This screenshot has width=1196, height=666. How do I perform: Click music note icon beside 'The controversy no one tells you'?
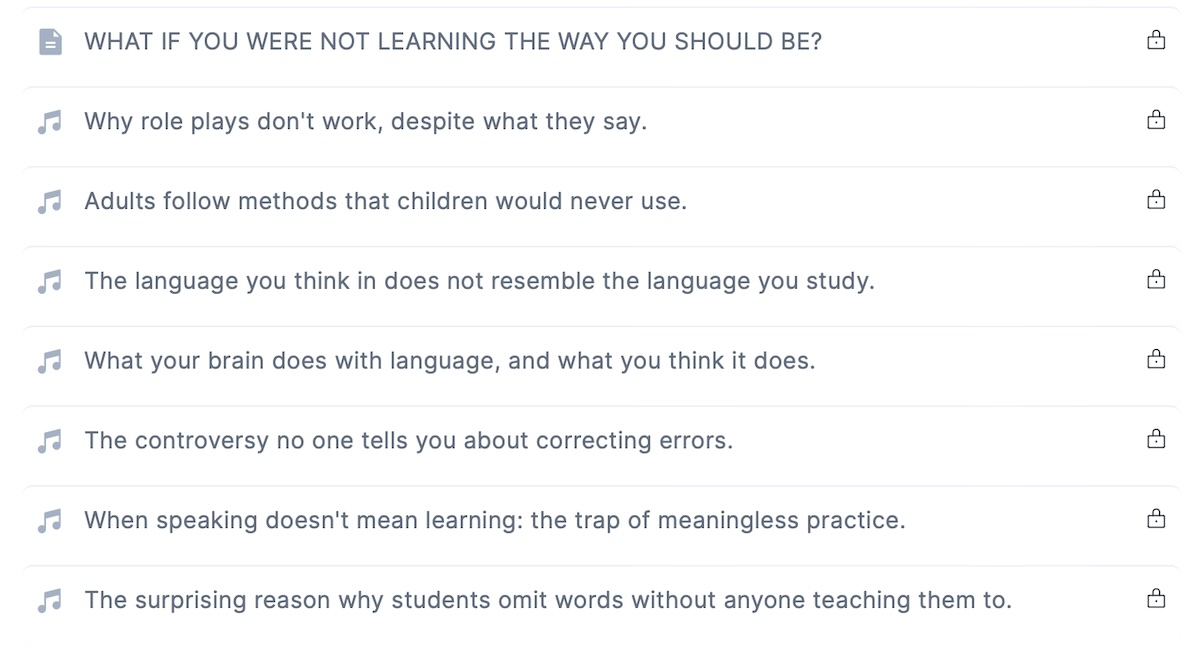click(50, 440)
